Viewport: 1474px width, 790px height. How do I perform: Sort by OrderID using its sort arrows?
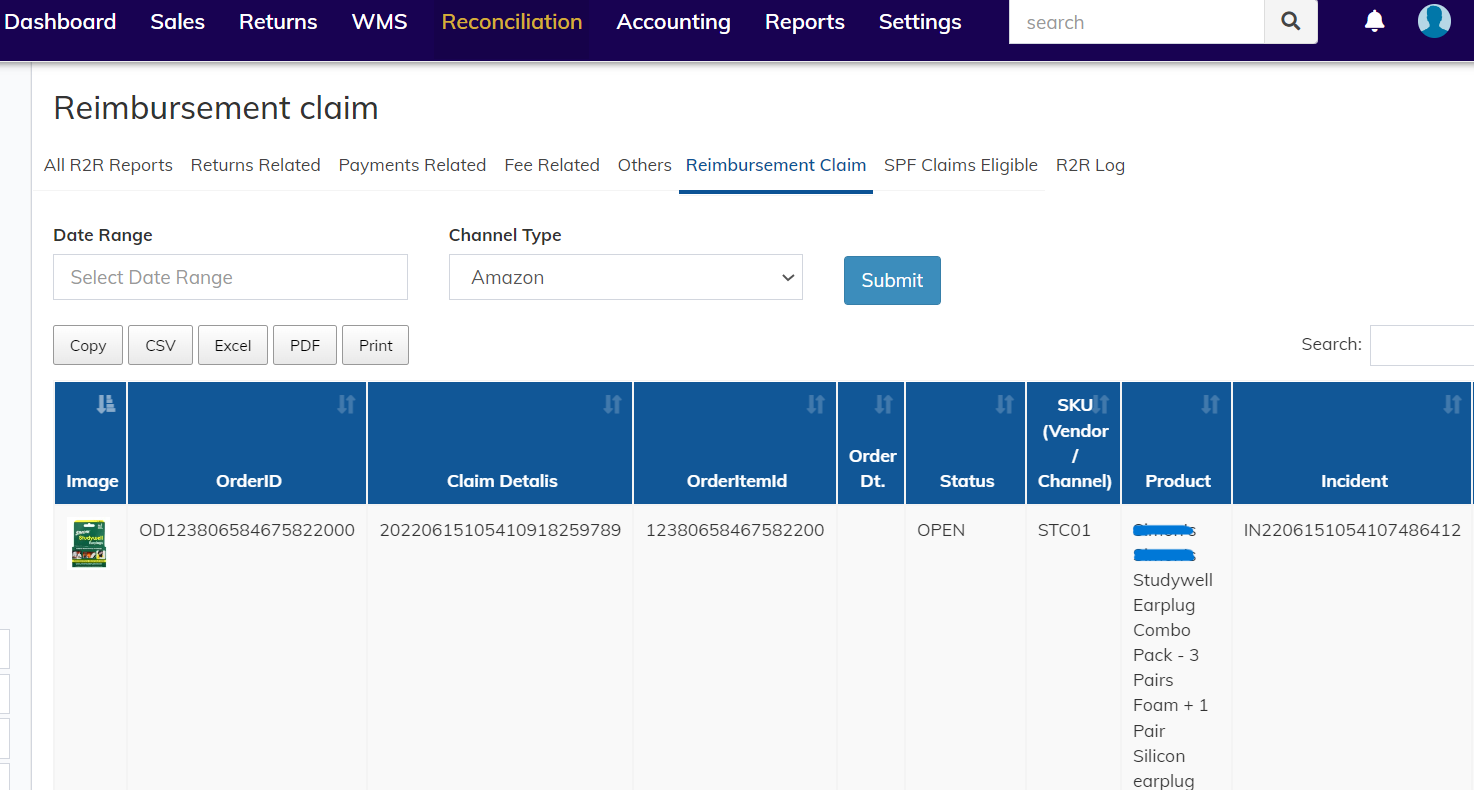346,404
